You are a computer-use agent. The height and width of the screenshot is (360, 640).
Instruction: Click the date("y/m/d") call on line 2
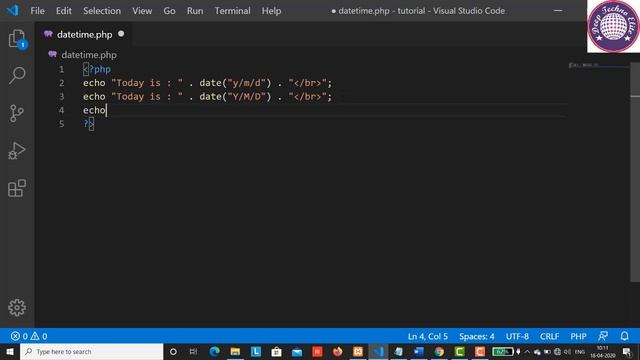point(235,83)
